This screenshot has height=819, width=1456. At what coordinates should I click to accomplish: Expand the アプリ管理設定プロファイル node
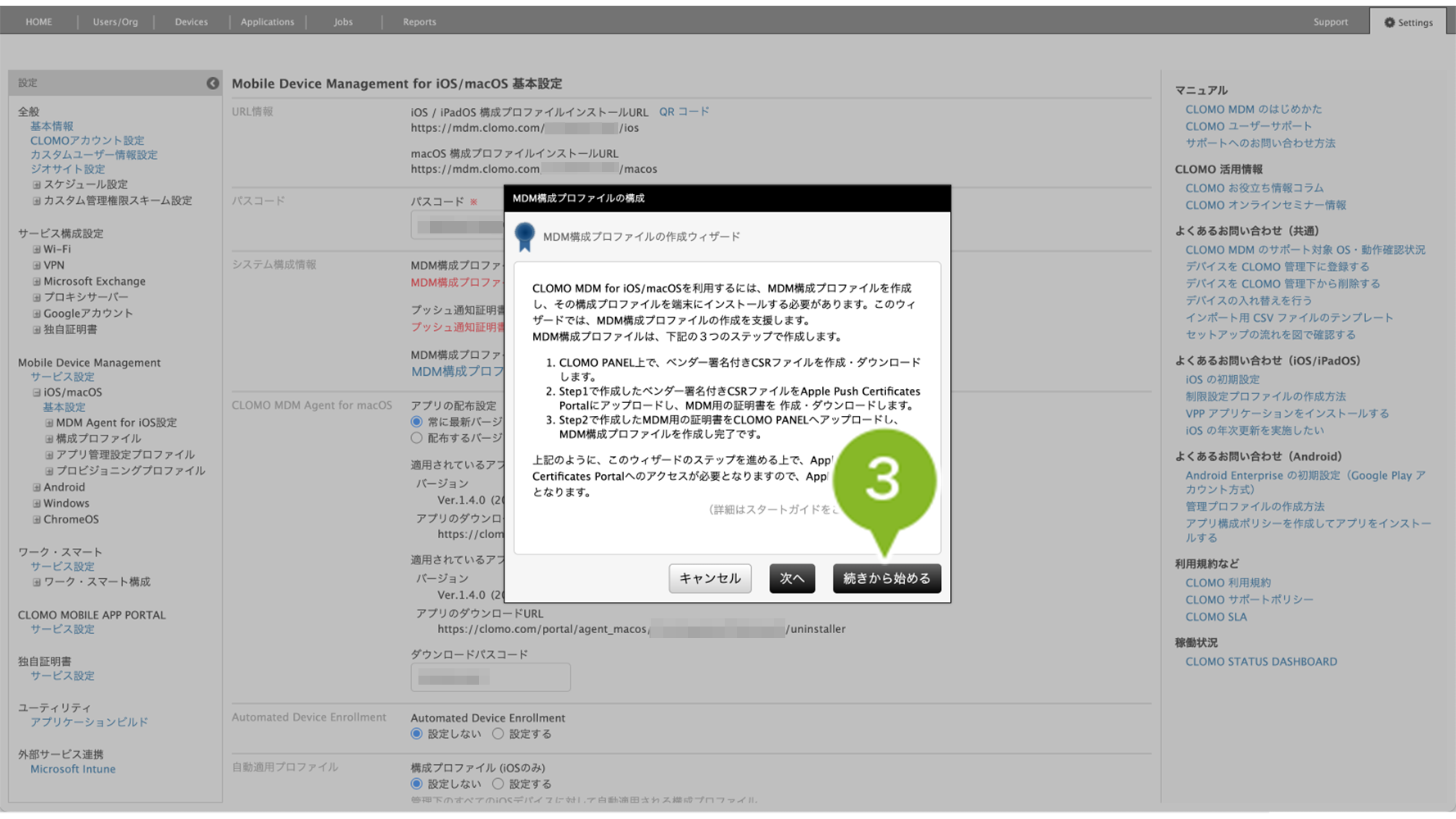click(49, 455)
